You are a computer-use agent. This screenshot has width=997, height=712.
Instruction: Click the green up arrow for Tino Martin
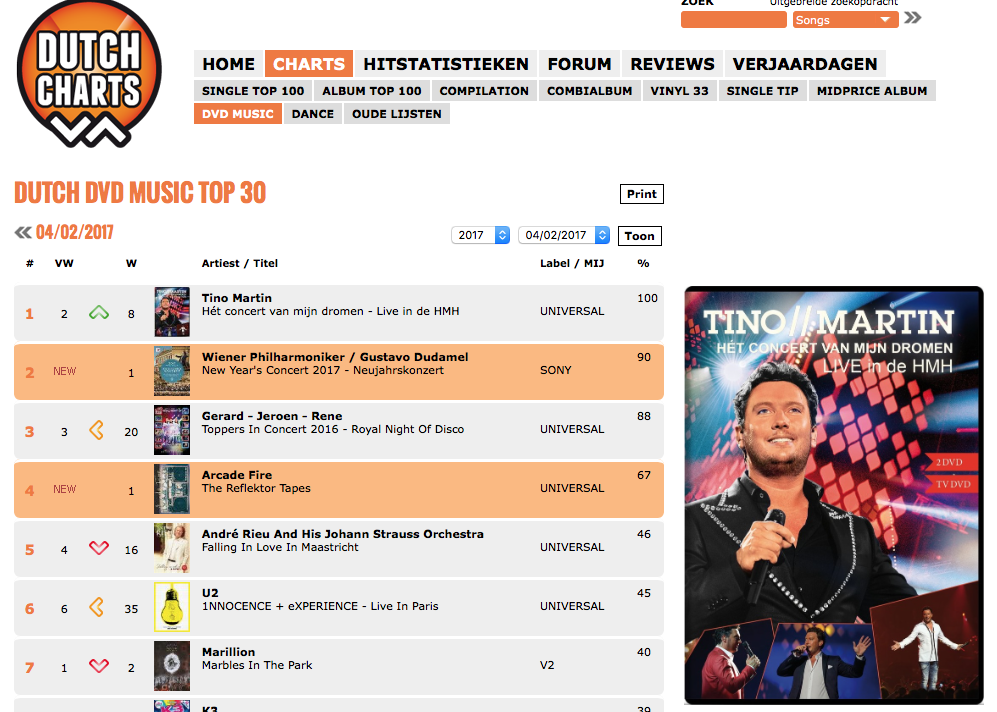(99, 313)
